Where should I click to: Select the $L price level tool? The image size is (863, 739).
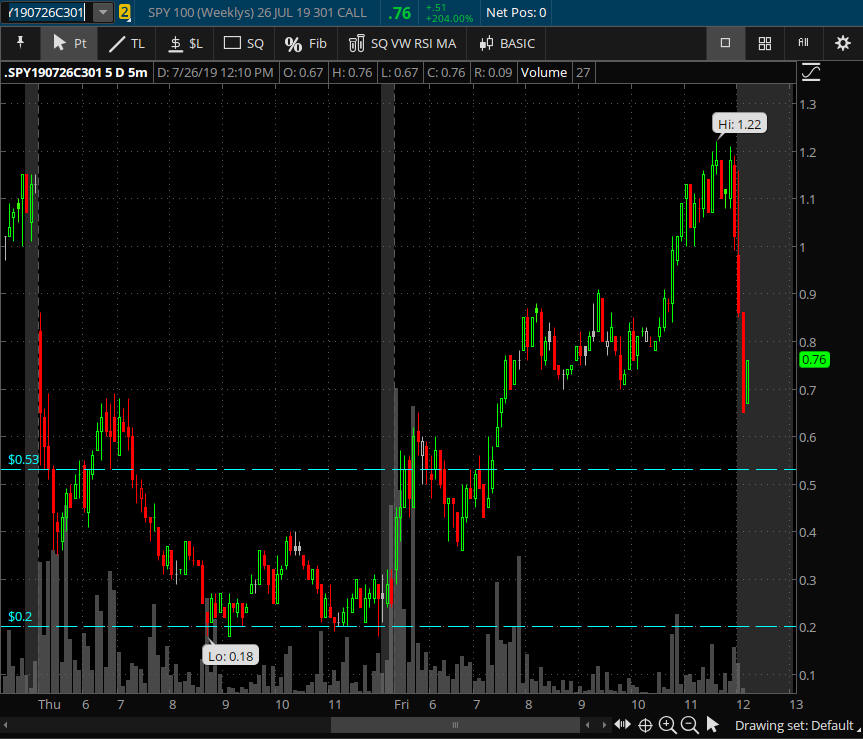tap(185, 43)
